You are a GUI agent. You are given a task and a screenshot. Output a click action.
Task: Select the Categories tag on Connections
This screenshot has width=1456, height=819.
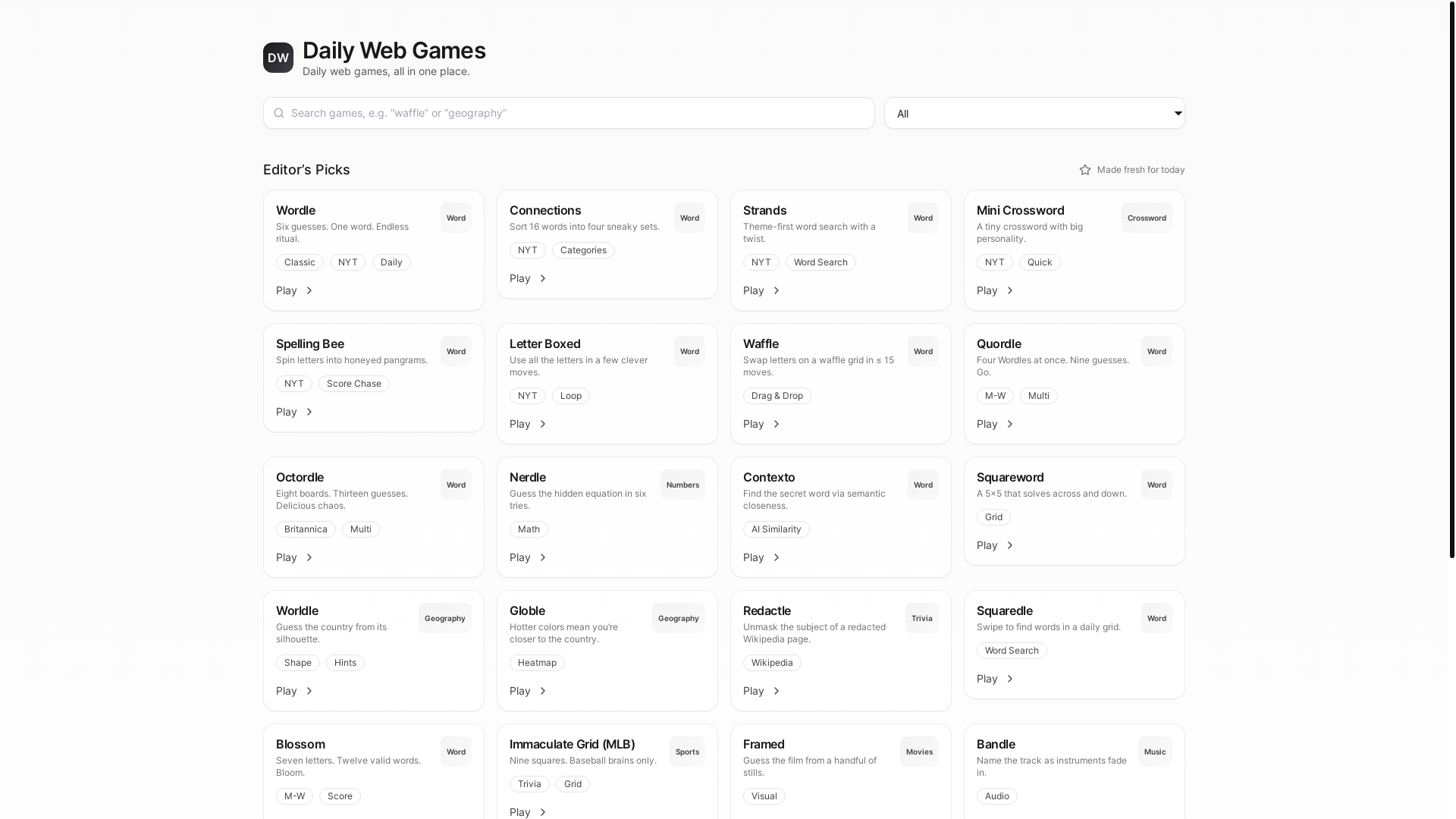click(583, 250)
